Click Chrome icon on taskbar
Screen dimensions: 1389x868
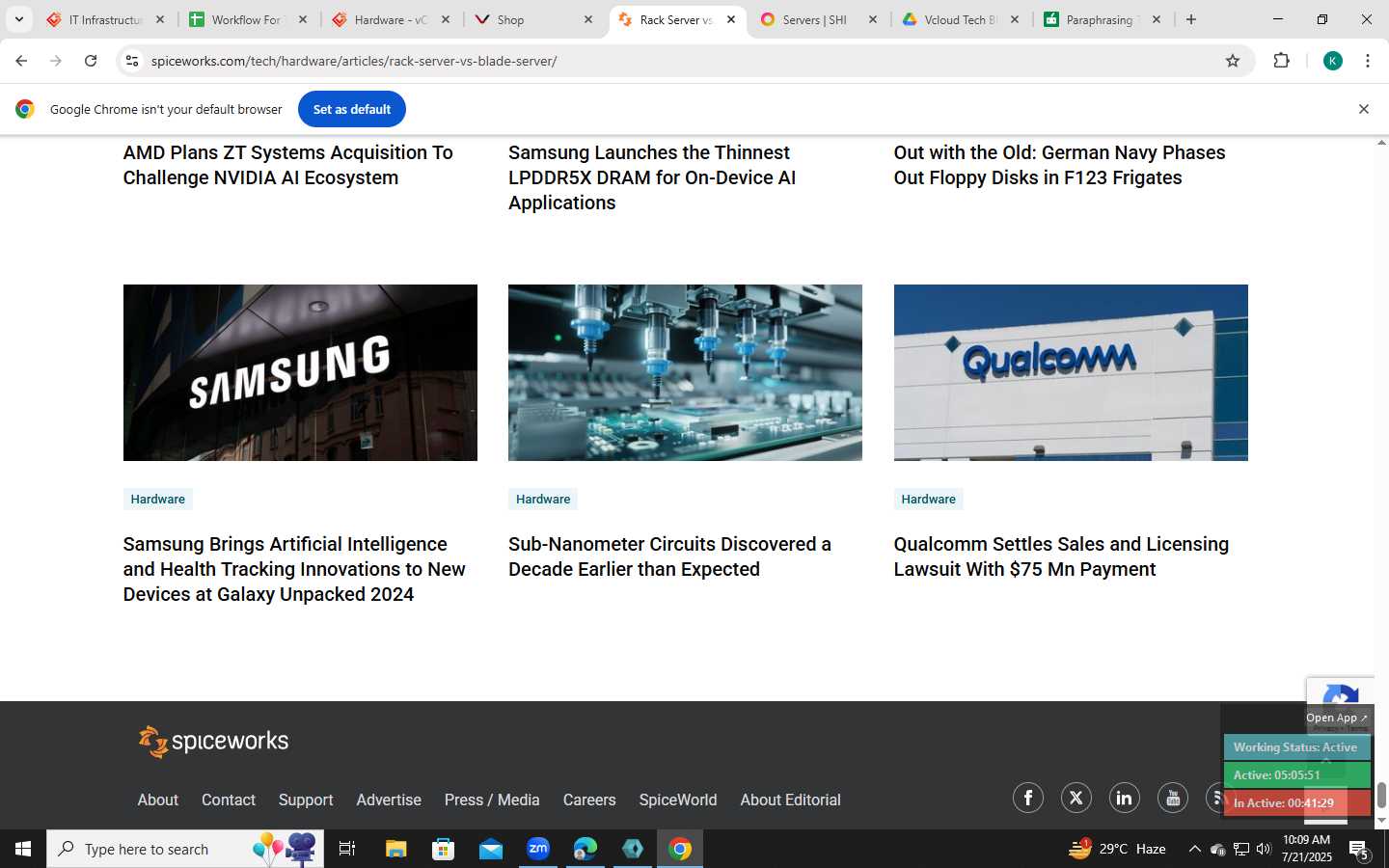(x=680, y=849)
